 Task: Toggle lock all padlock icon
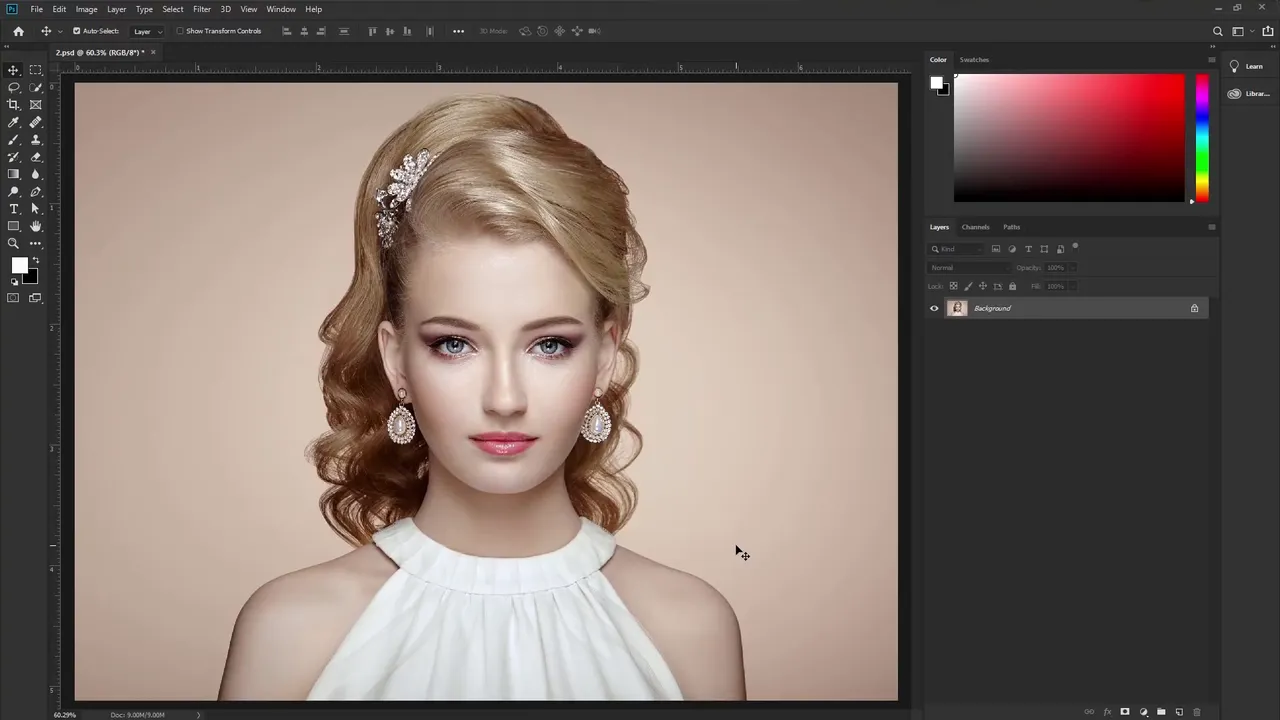(x=1012, y=286)
